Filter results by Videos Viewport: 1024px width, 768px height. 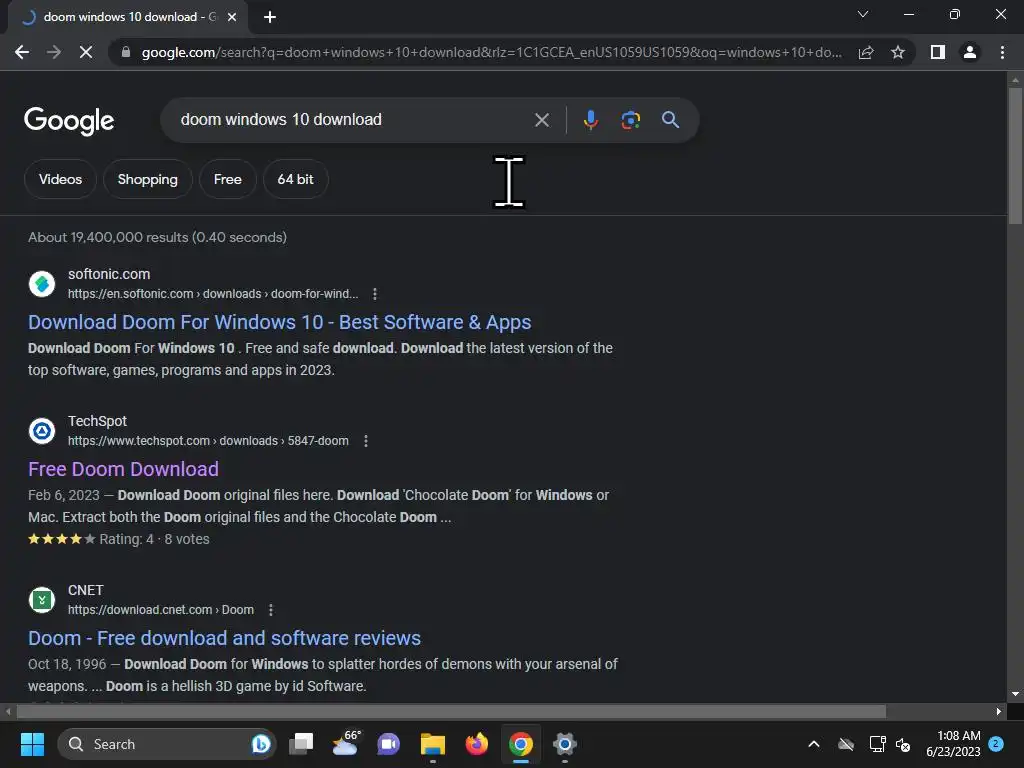60,179
